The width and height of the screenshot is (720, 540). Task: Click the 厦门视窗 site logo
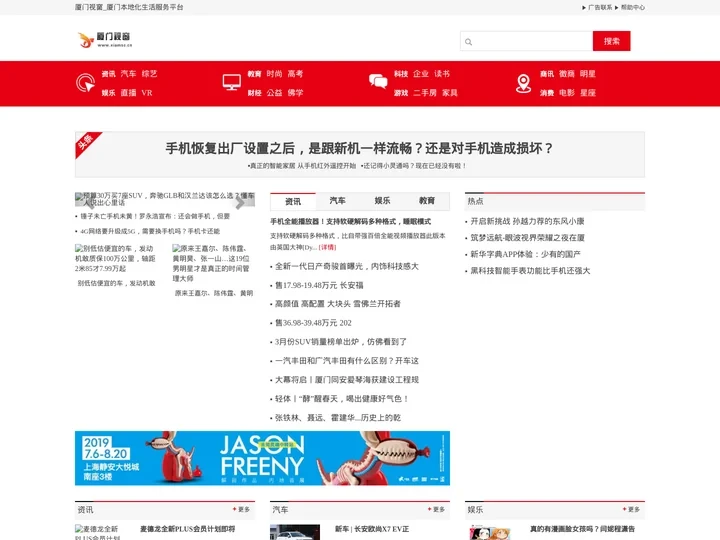tap(105, 40)
